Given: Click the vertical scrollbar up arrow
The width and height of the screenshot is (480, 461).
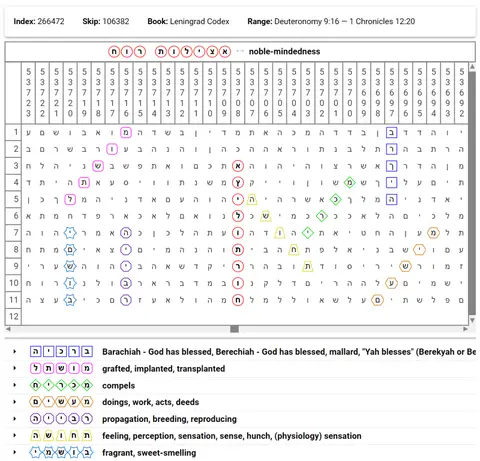Looking at the screenshot, I should point(472,67).
